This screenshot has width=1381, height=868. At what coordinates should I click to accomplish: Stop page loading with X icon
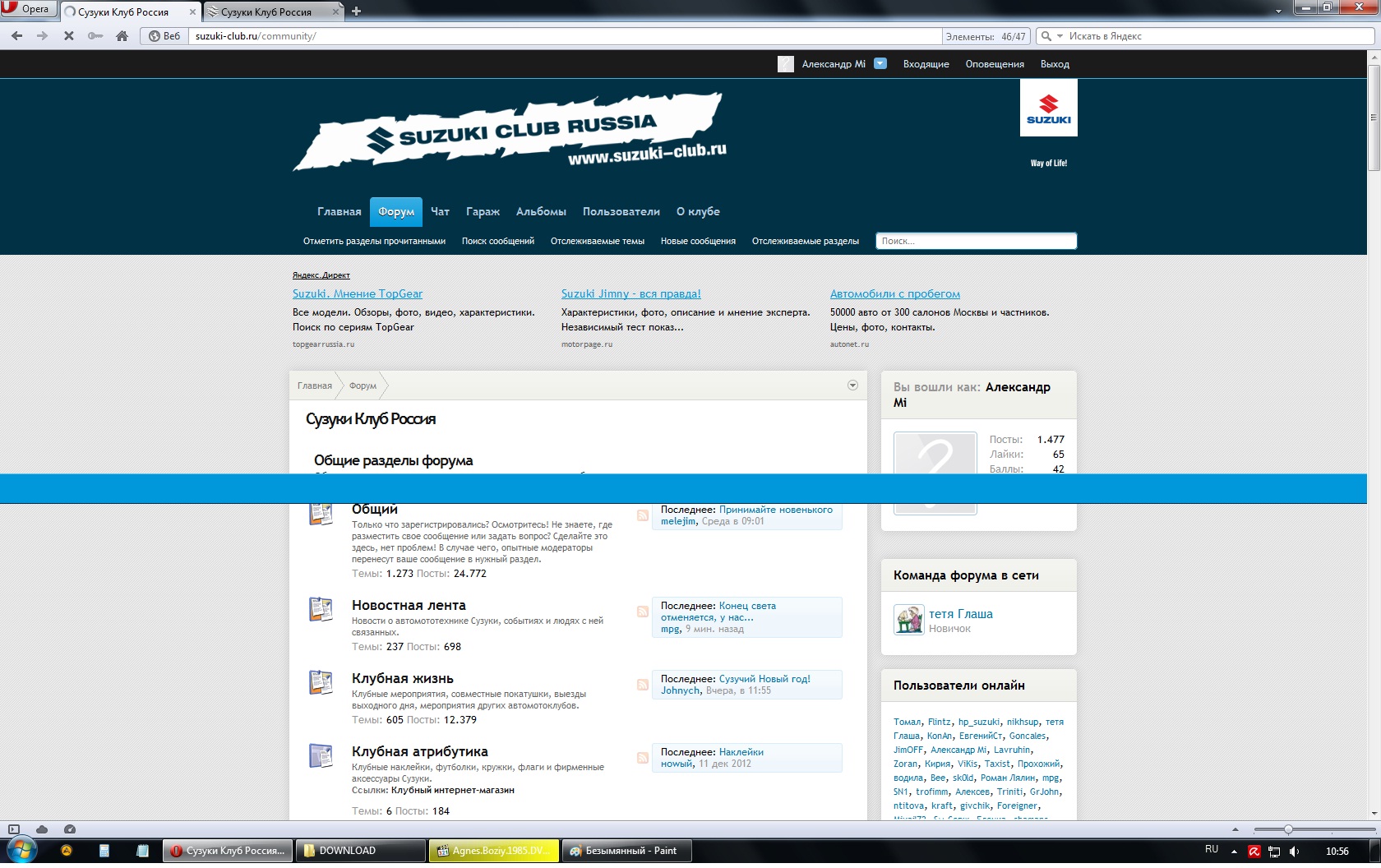point(68,36)
